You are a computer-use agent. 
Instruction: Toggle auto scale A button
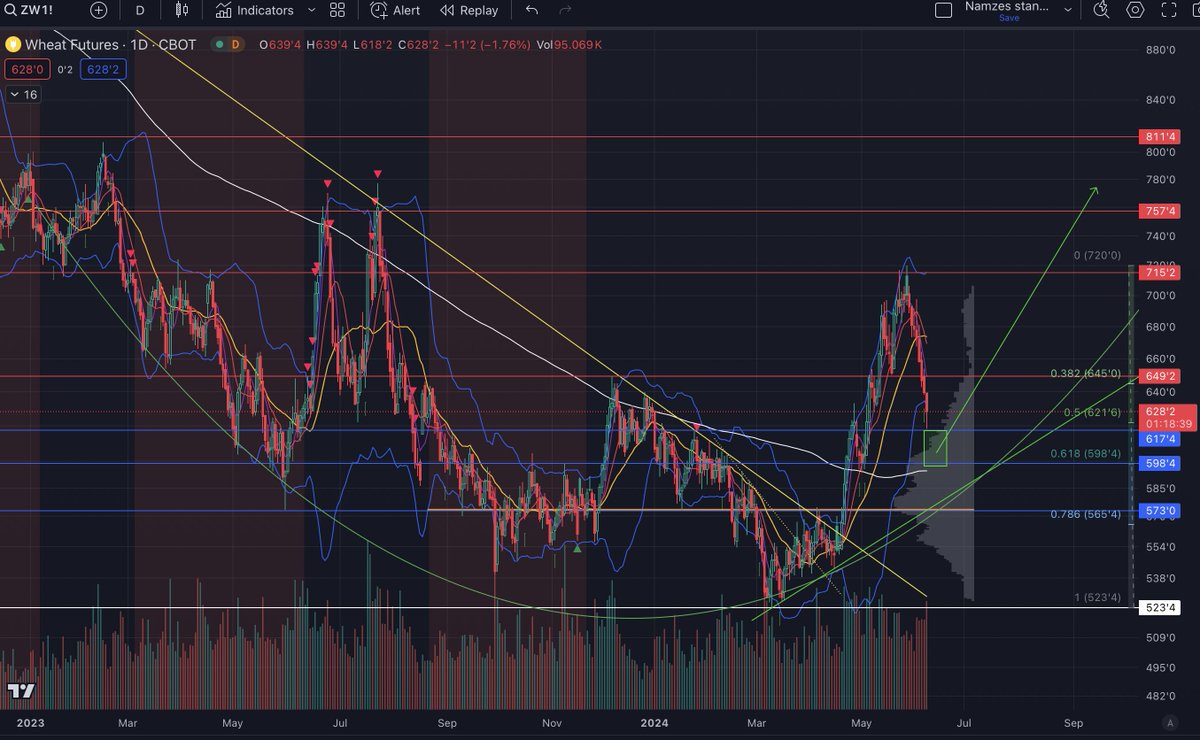click(1170, 722)
